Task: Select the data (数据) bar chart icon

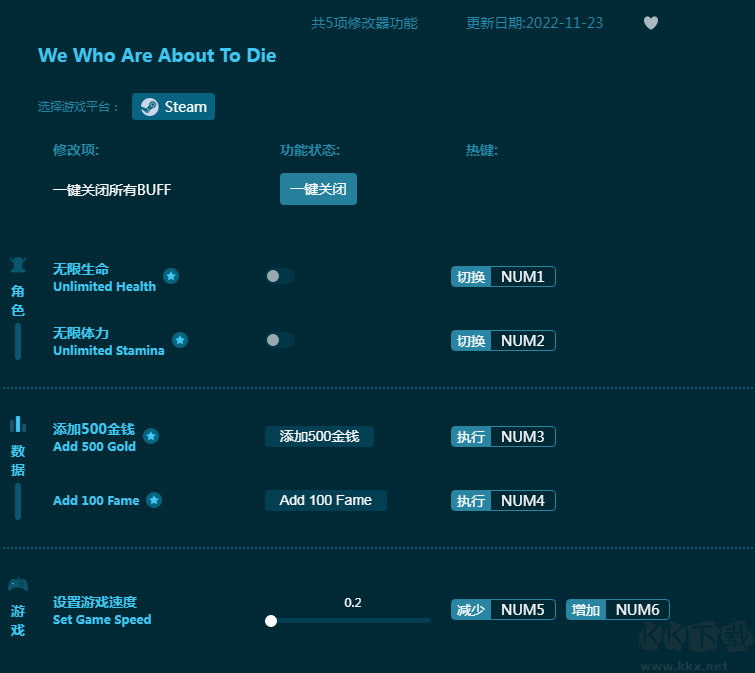Action: (18, 424)
